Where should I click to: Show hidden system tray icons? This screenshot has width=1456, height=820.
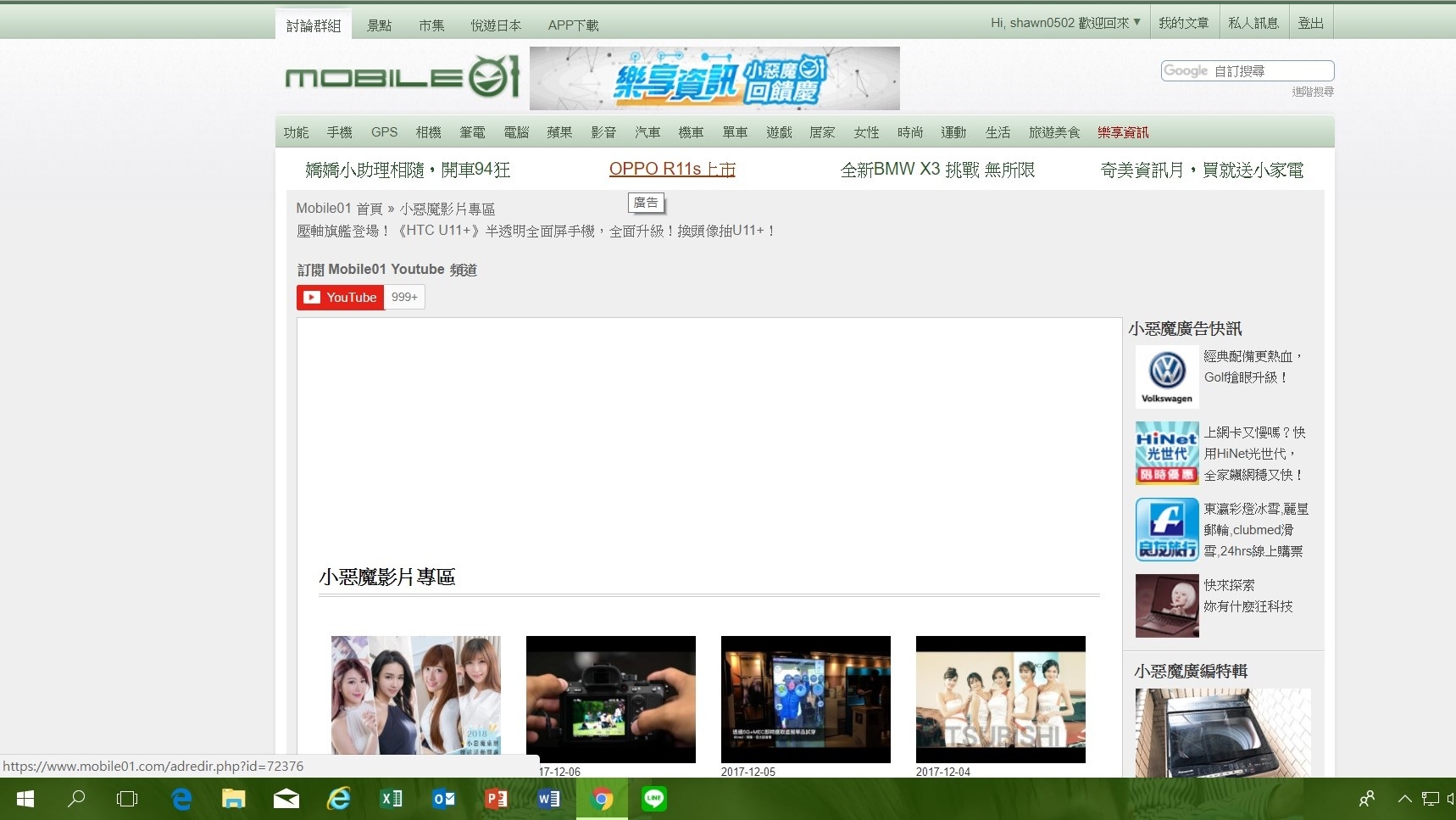coord(1404,799)
